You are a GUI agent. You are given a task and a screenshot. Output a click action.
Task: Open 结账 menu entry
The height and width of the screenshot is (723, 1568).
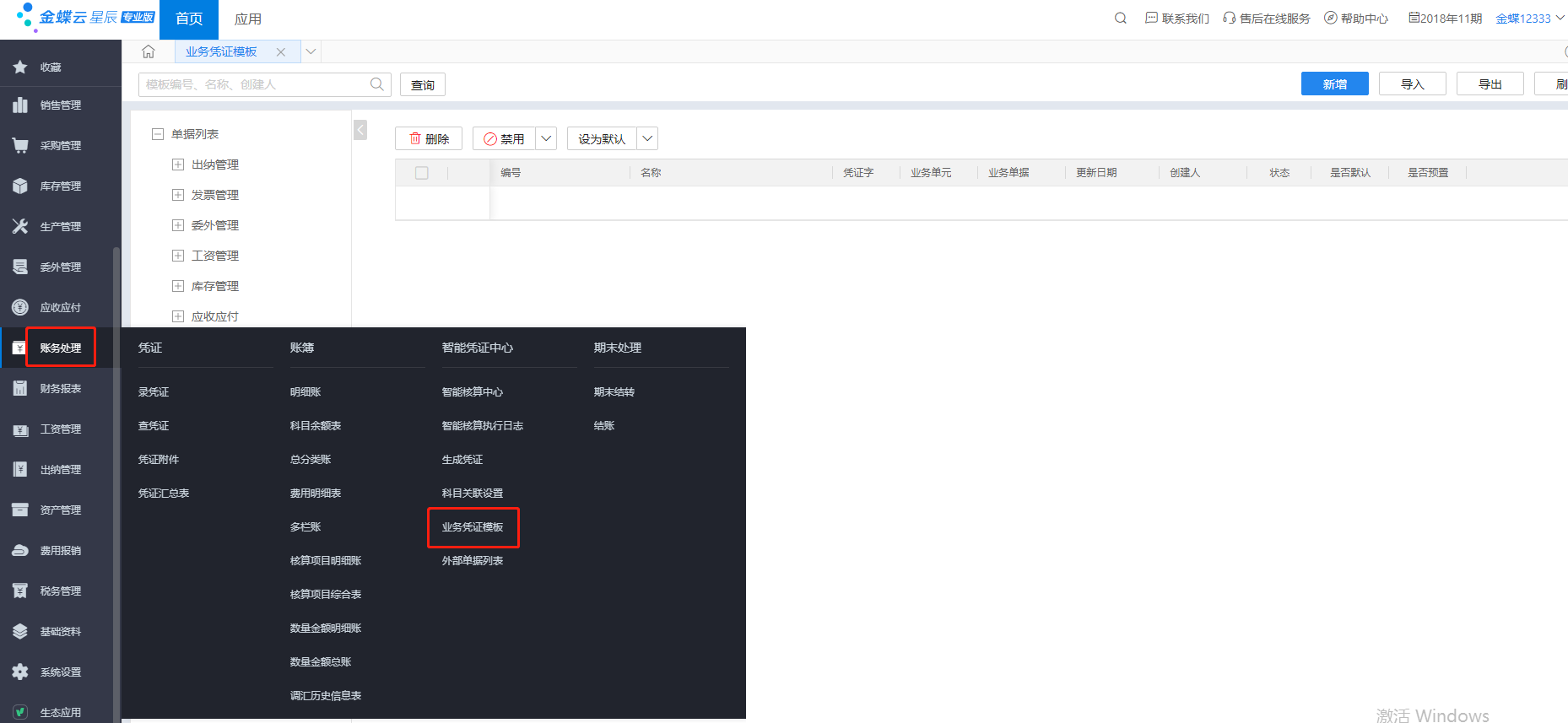click(x=604, y=426)
